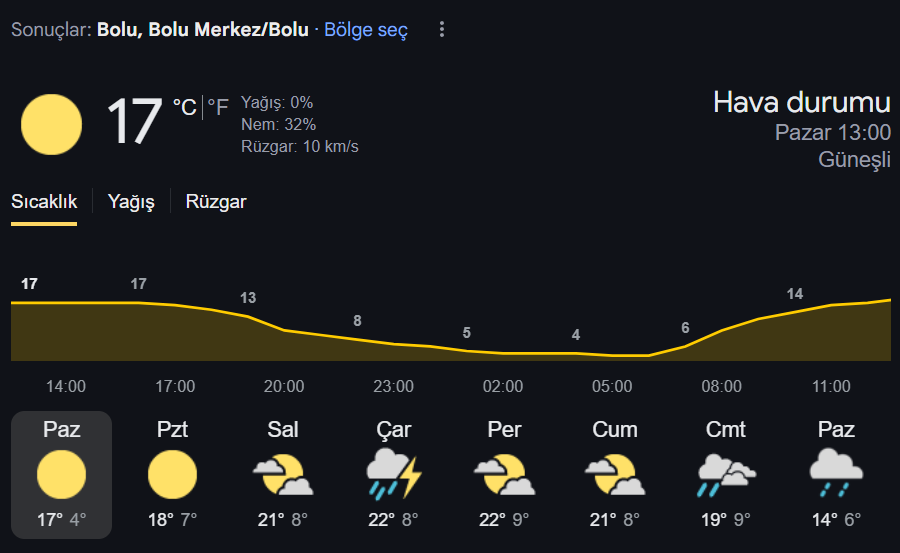Click the 05:00 hour label
Image resolution: width=900 pixels, height=553 pixels.
click(x=612, y=386)
